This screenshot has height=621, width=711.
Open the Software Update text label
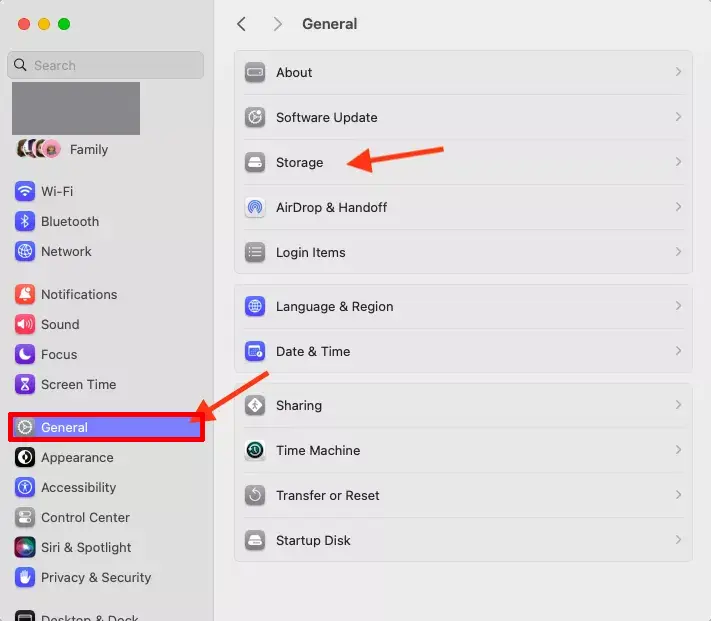(326, 117)
